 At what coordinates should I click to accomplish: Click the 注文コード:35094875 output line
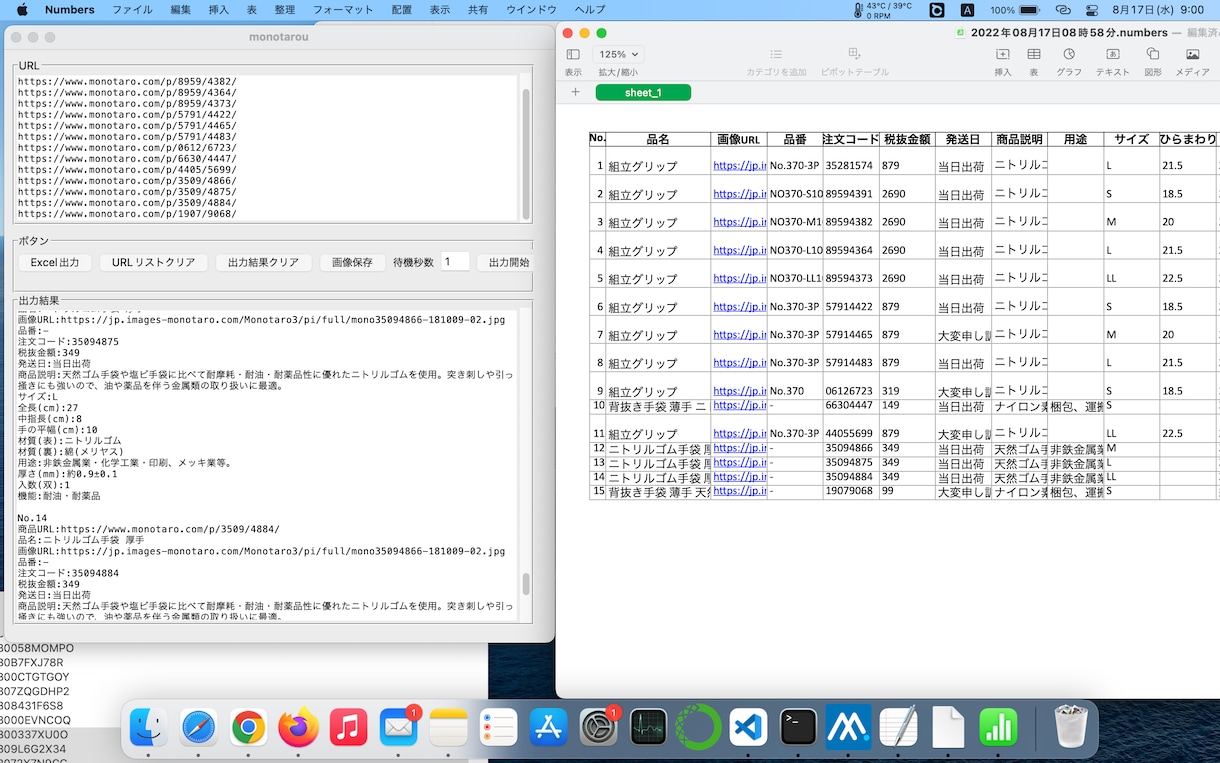(68, 342)
